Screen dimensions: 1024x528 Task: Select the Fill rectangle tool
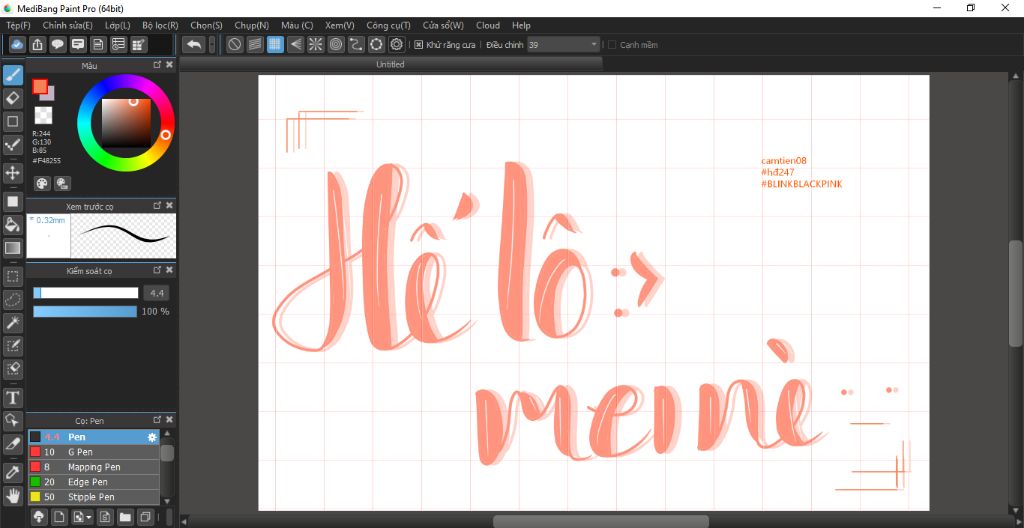(12, 201)
